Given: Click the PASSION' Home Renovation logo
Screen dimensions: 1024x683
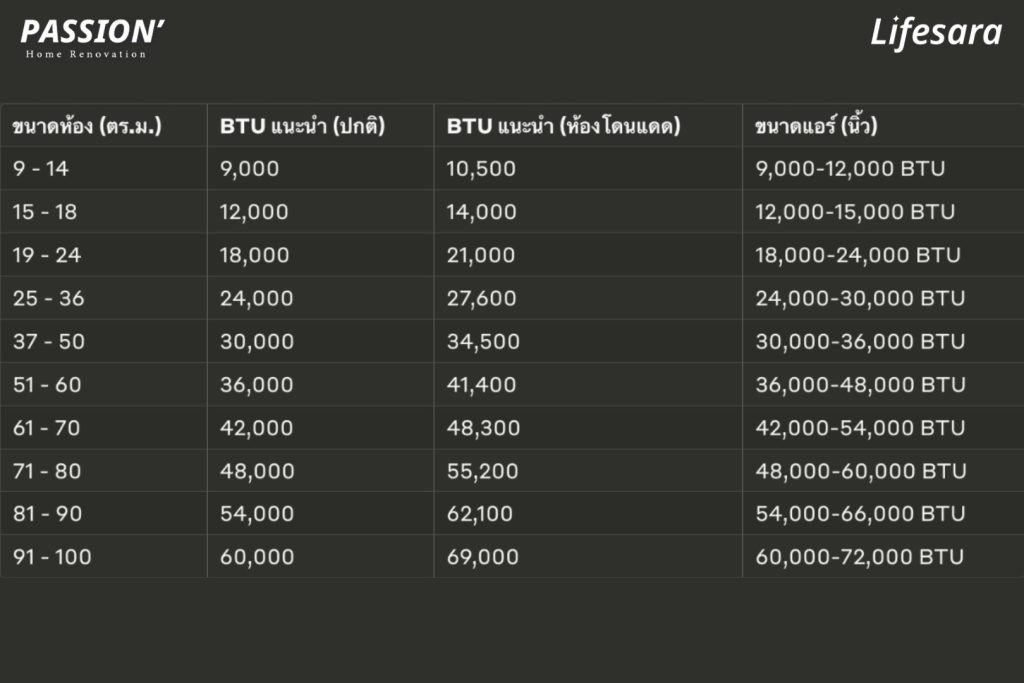Looking at the screenshot, I should click(92, 39).
